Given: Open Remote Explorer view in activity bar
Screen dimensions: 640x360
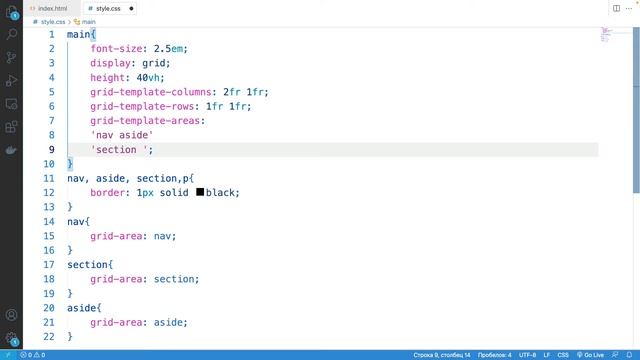Looking at the screenshot, I should pyautogui.click(x=11, y=104).
